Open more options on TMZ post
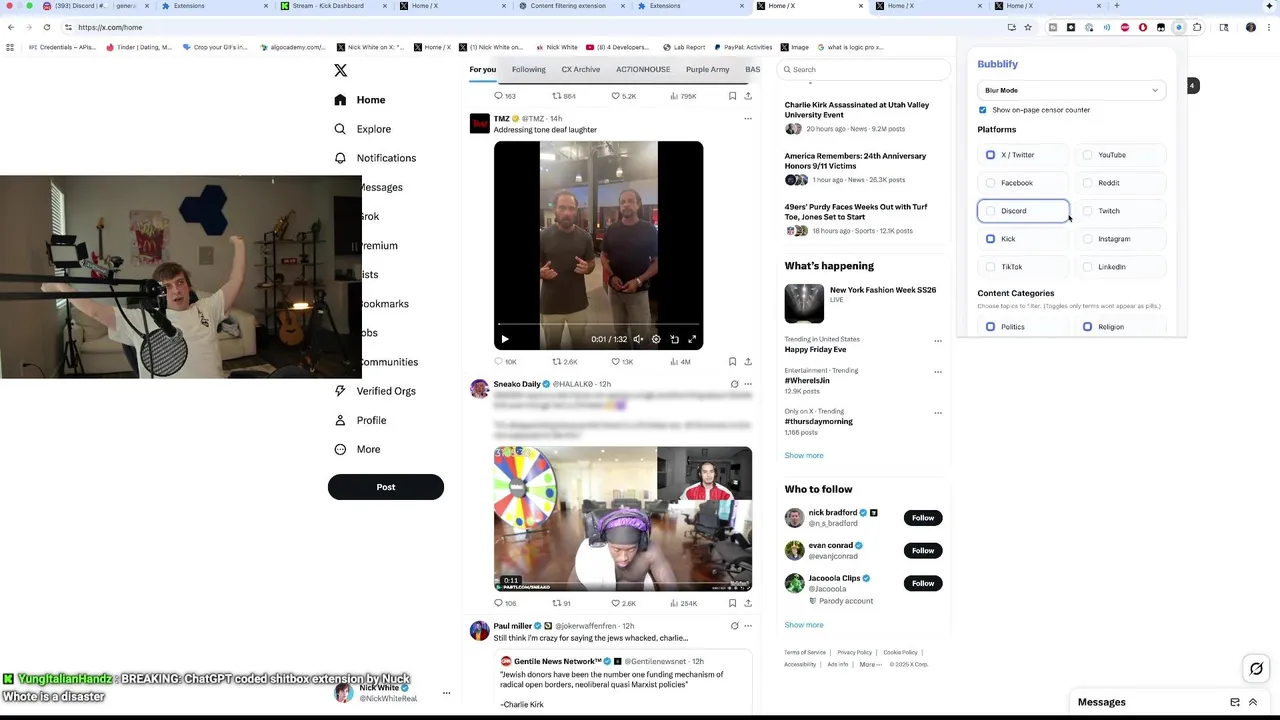The width and height of the screenshot is (1280, 720). 747,118
